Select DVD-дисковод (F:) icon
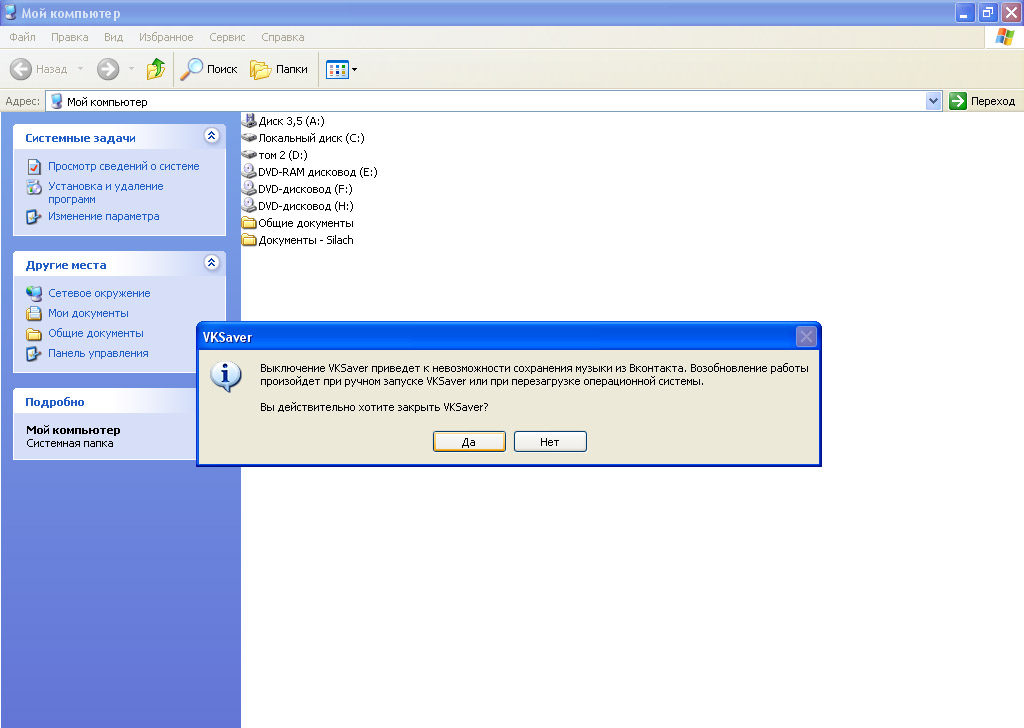 coord(249,188)
